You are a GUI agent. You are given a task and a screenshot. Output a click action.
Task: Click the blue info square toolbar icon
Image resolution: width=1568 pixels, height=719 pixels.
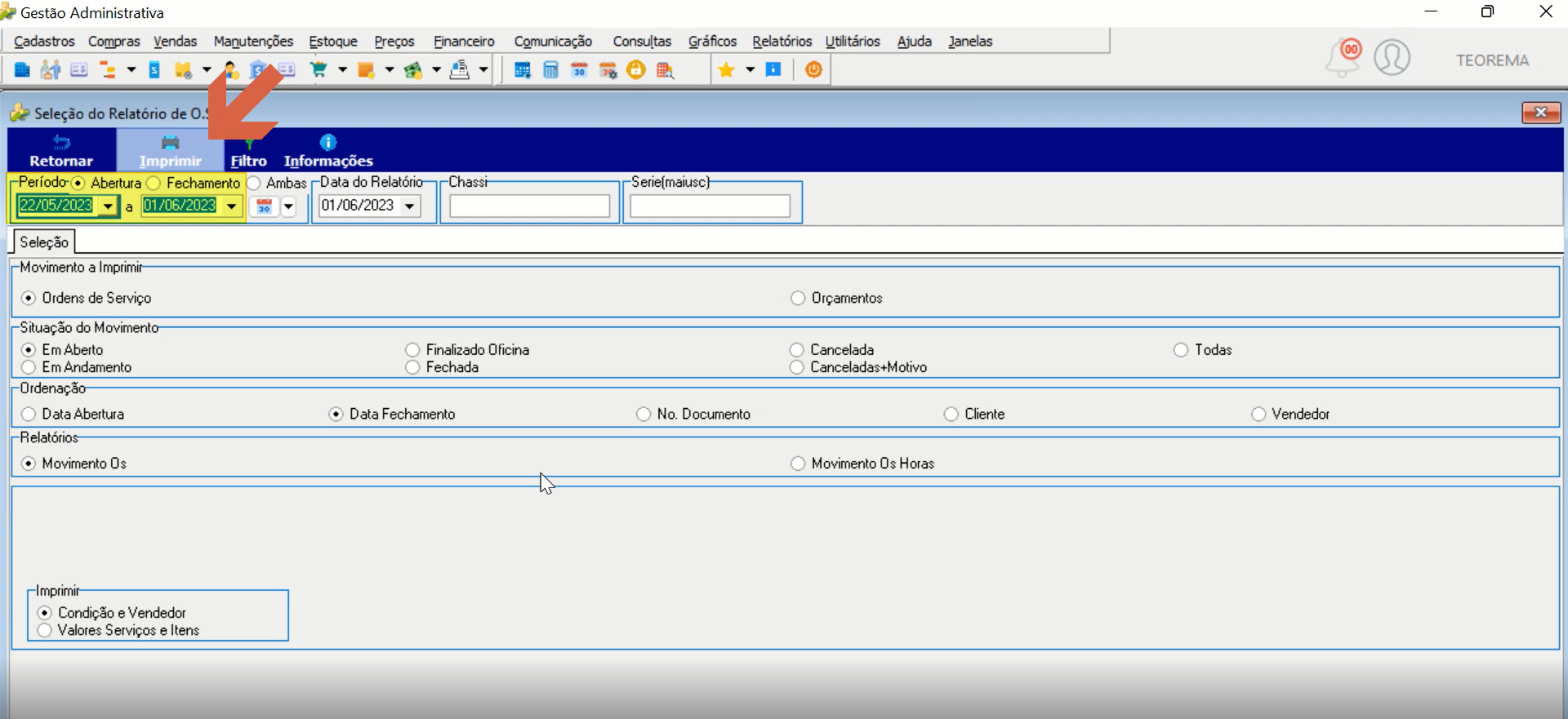click(773, 69)
